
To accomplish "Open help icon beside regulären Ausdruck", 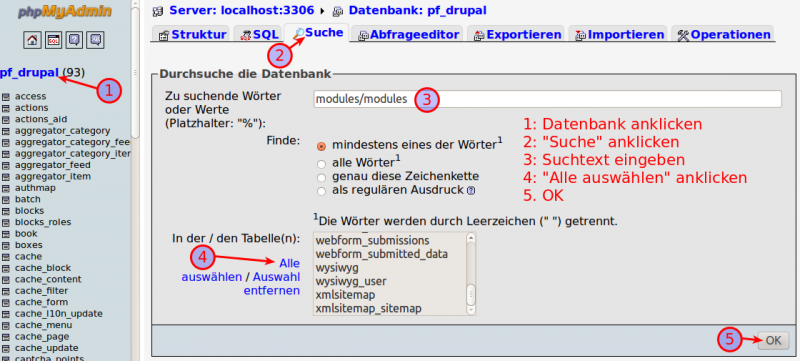I will coord(471,191).
